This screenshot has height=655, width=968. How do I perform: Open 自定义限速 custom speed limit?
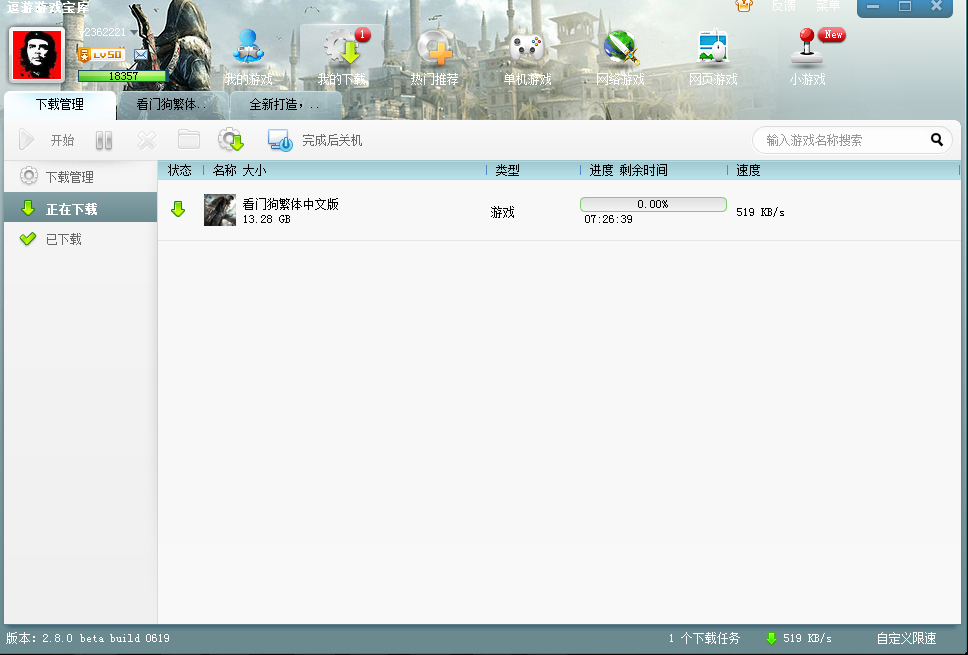906,638
